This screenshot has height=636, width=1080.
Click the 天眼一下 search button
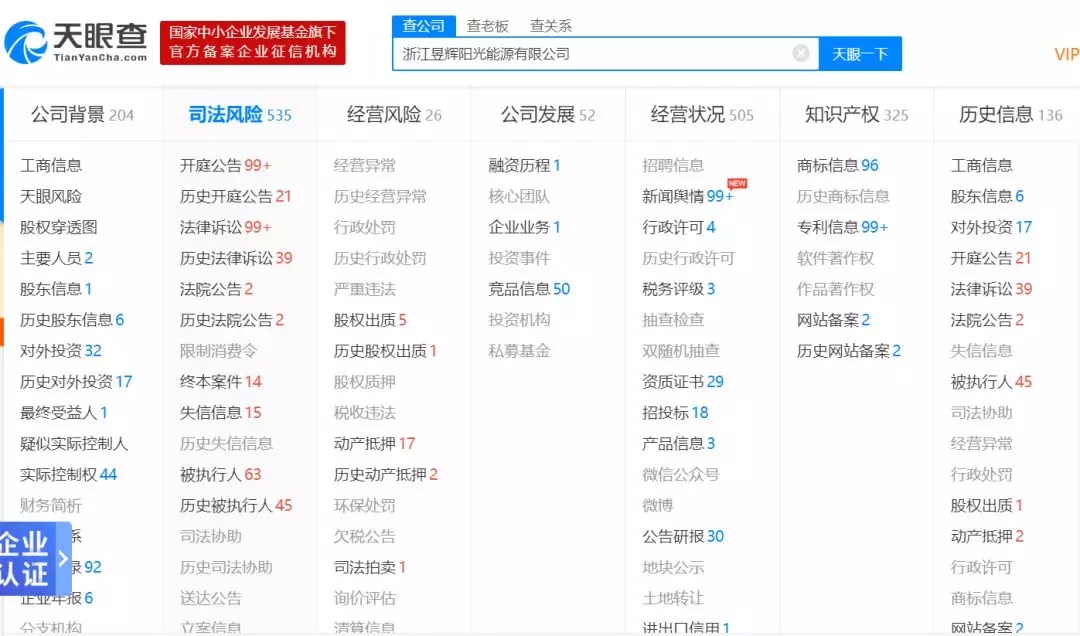click(860, 54)
